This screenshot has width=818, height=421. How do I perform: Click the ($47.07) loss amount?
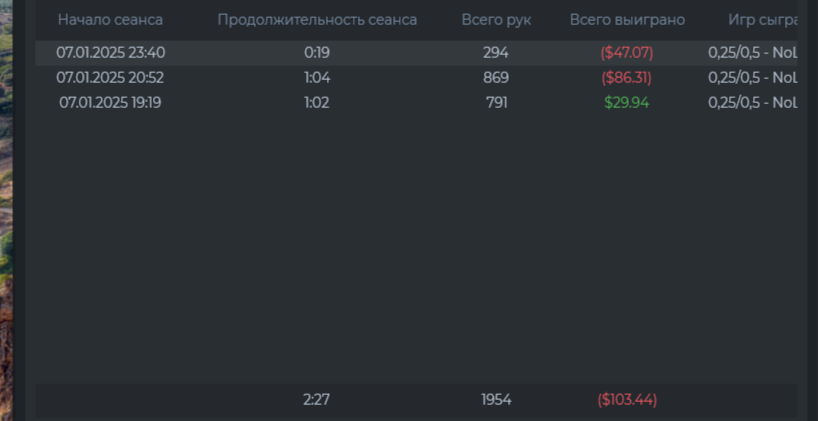(x=627, y=53)
